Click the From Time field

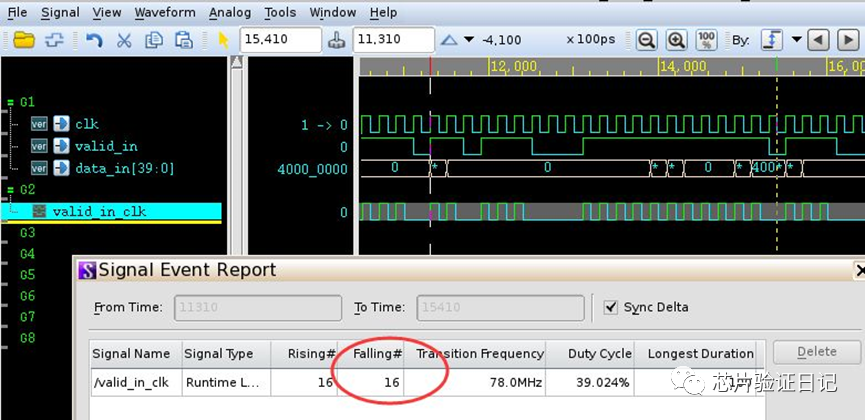pyautogui.click(x=258, y=307)
